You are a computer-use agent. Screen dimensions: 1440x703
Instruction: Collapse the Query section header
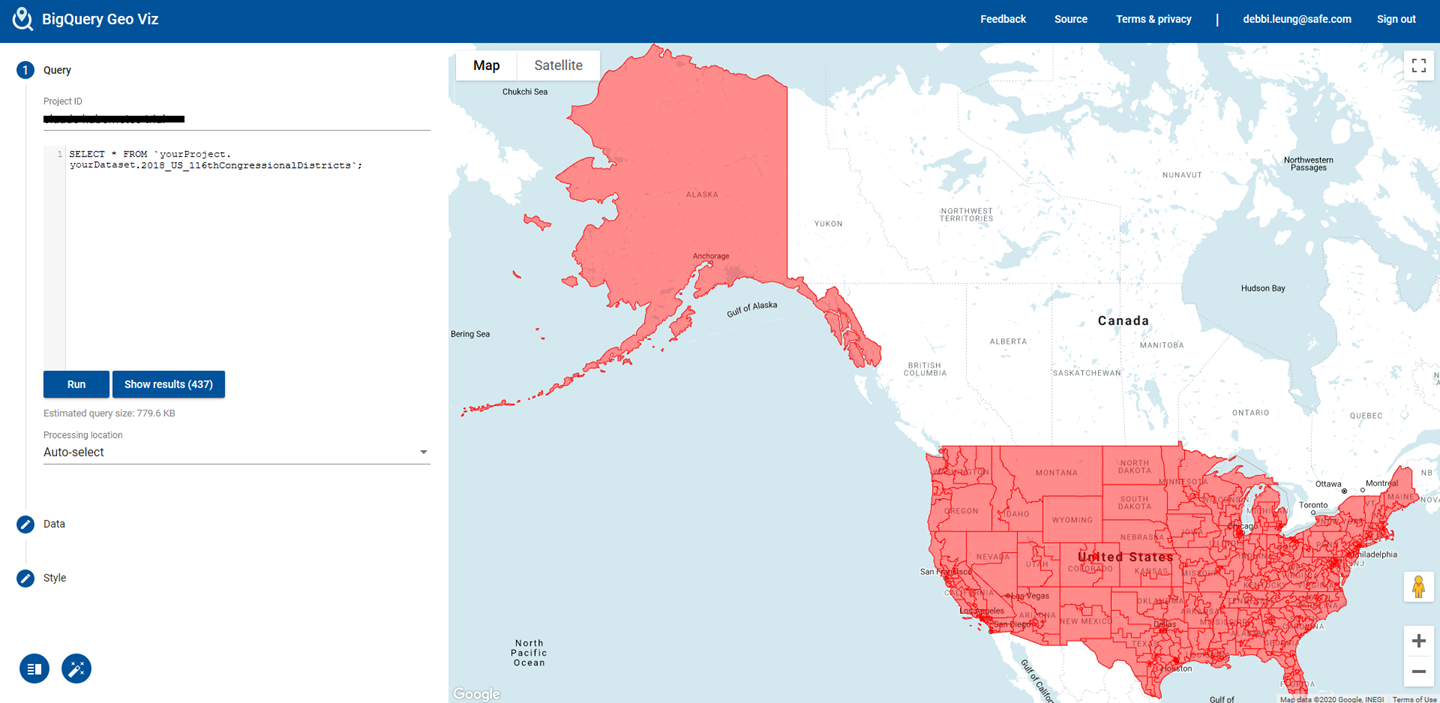tap(57, 70)
